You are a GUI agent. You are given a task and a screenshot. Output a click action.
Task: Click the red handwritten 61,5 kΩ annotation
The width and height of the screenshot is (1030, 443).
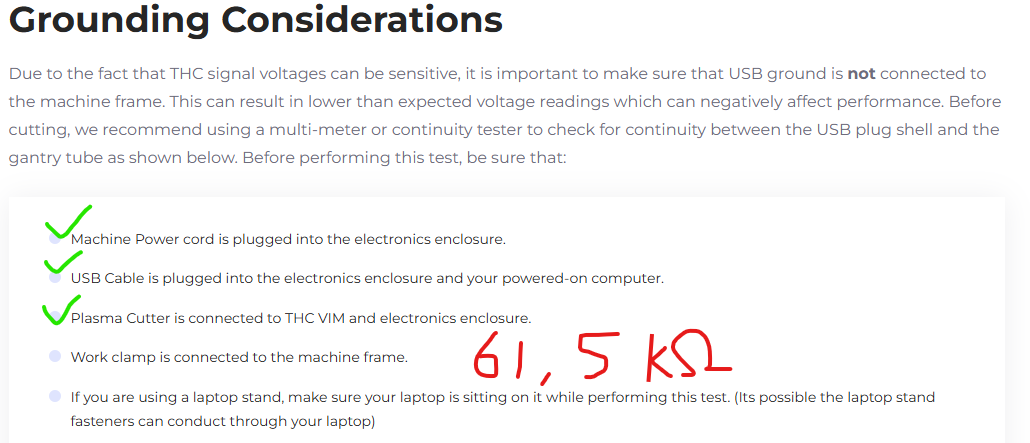coord(602,357)
